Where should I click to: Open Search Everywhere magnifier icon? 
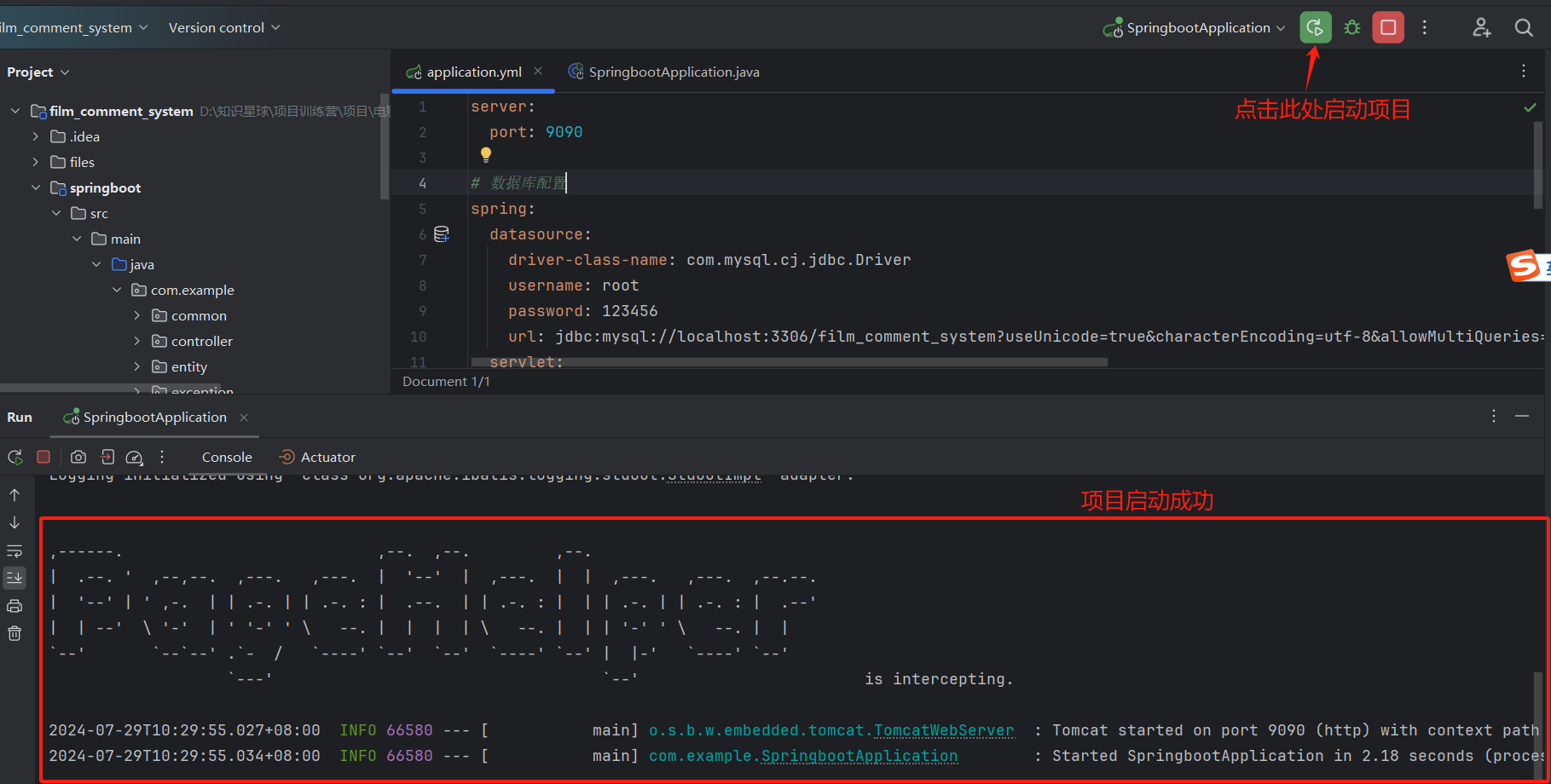(x=1524, y=27)
